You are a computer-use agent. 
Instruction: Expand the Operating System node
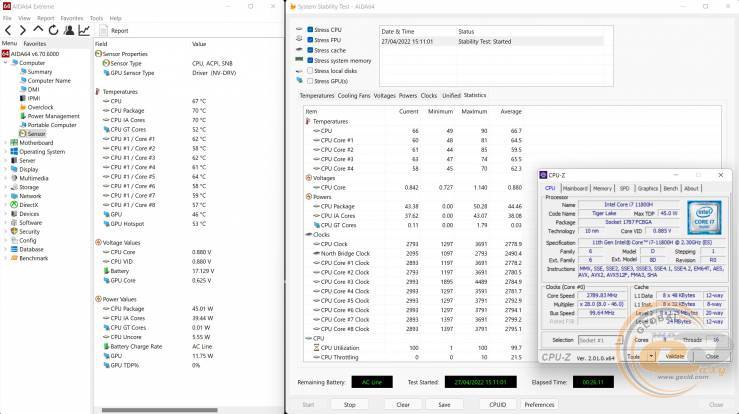tap(6, 152)
